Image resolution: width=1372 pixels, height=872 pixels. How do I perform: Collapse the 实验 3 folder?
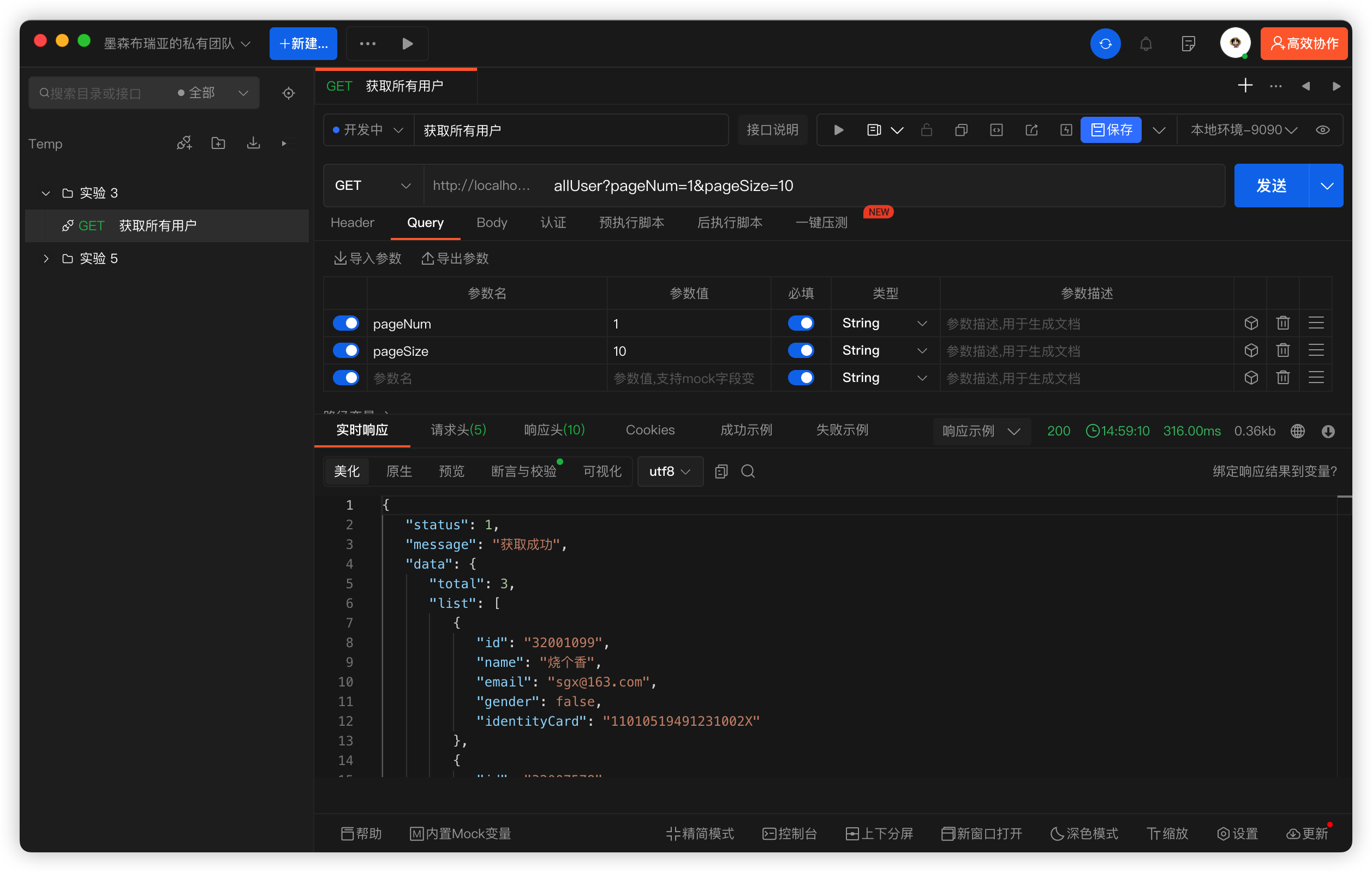pyautogui.click(x=46, y=193)
